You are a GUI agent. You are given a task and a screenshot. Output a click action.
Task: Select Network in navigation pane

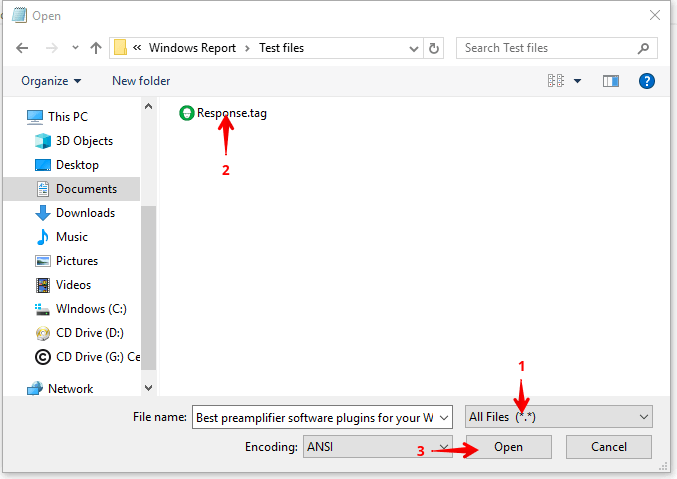coord(70,389)
